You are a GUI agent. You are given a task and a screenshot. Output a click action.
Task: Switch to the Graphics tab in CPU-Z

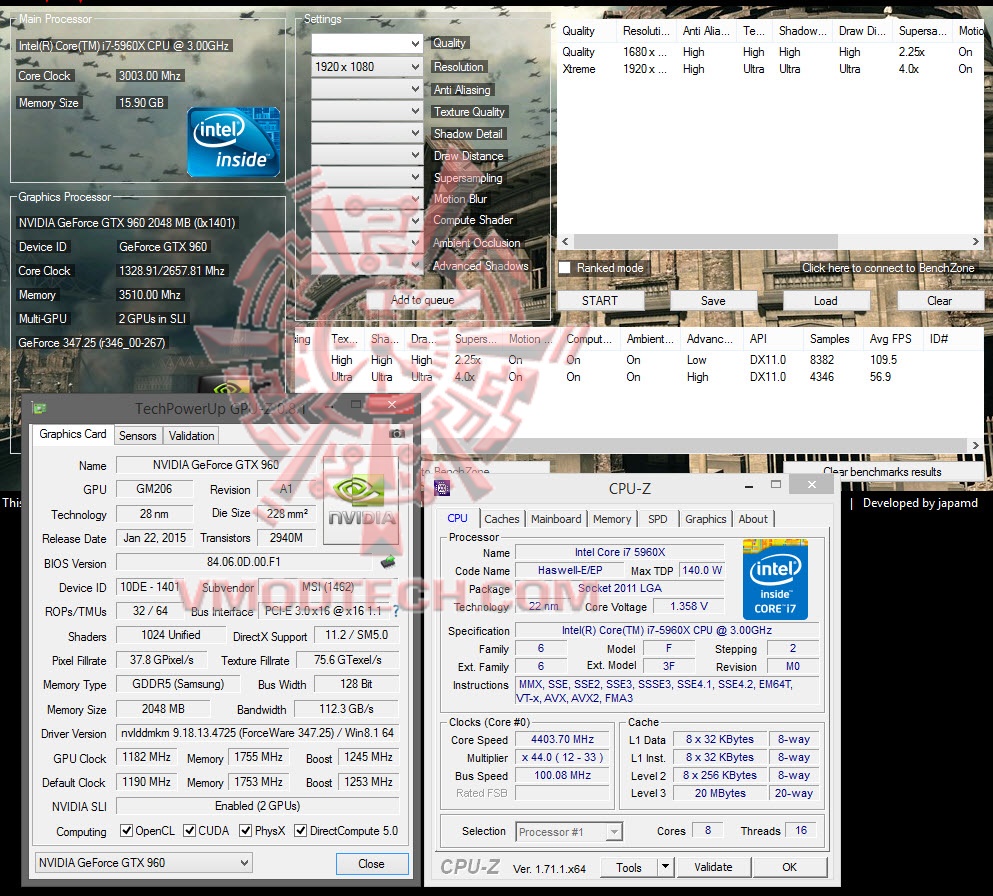coord(705,519)
